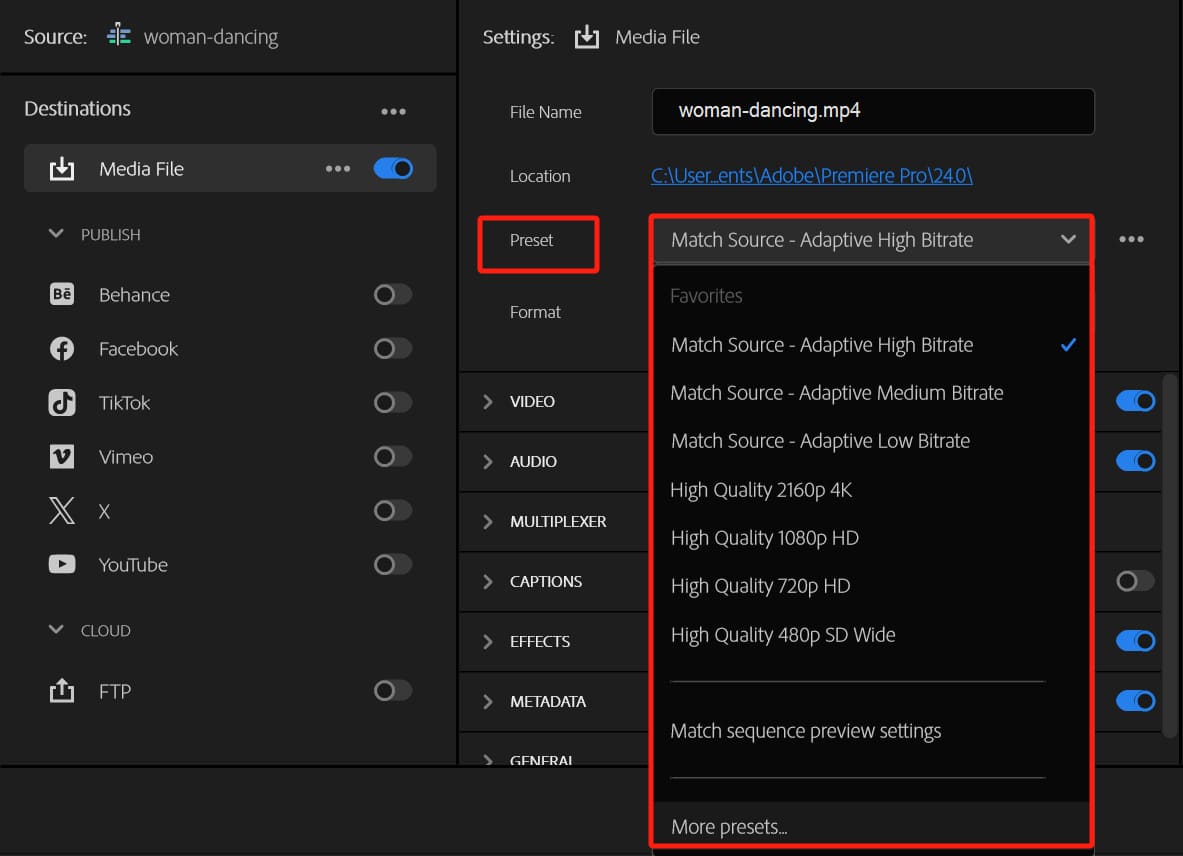
Task: Click the File Name field woman-dancing.mp4
Action: click(873, 112)
